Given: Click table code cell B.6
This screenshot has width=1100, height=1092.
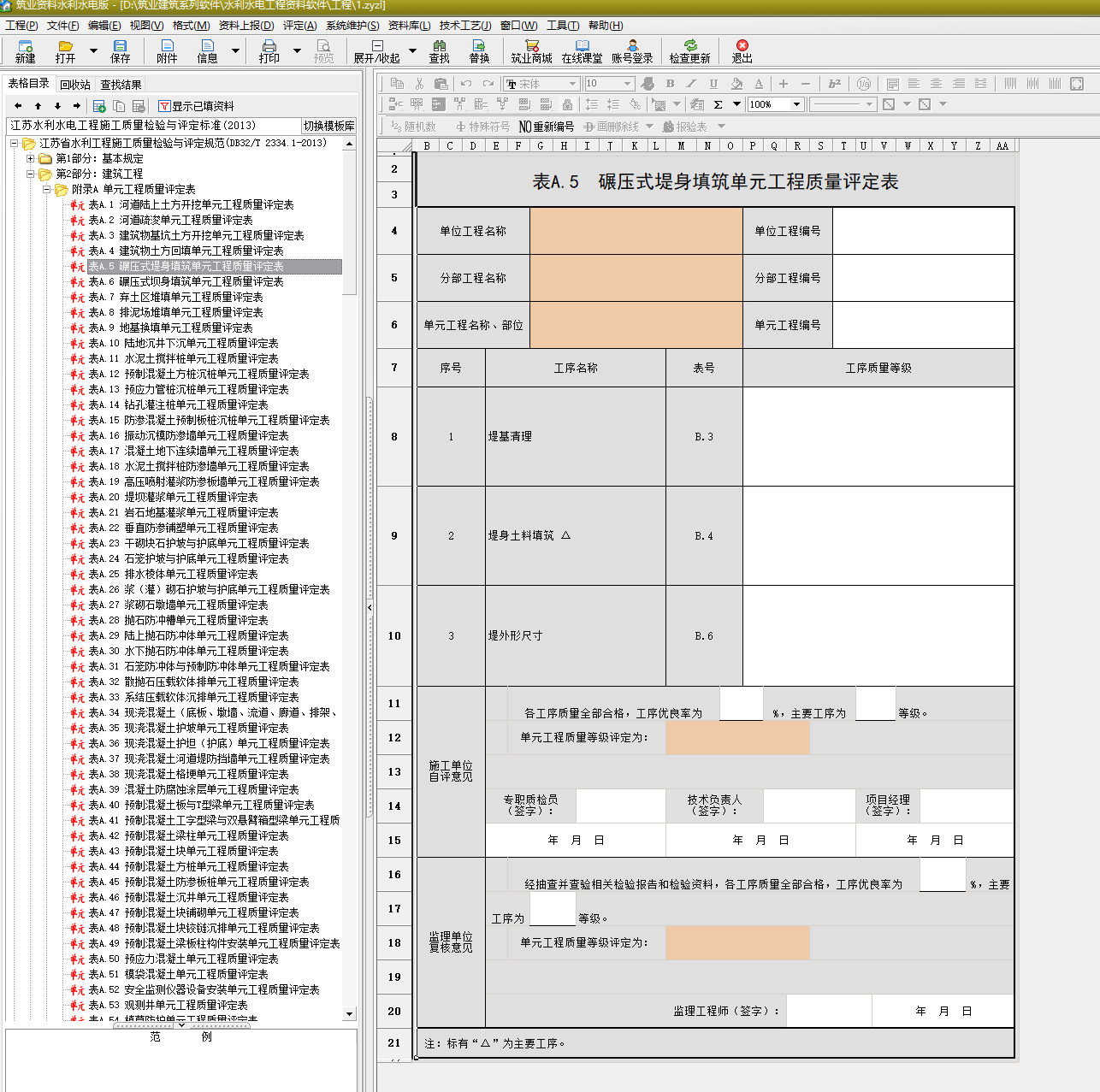Looking at the screenshot, I should (704, 635).
